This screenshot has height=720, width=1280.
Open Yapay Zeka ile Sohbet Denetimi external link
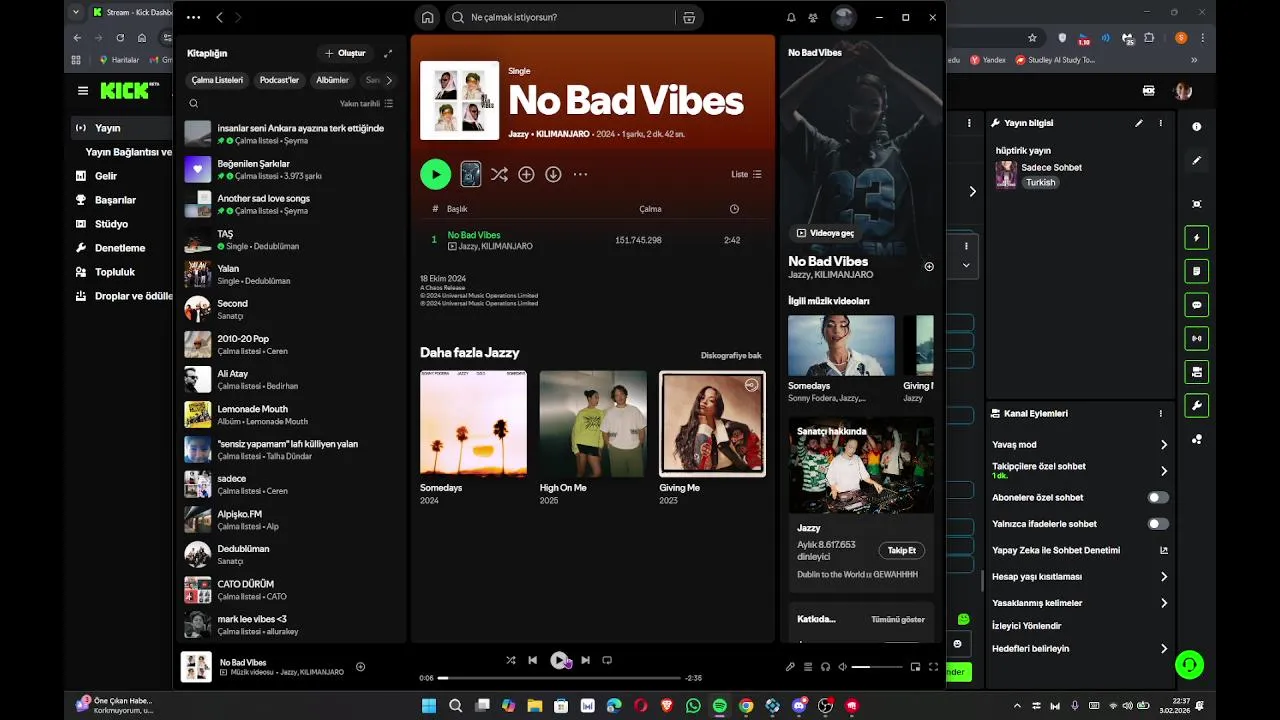[1164, 550]
